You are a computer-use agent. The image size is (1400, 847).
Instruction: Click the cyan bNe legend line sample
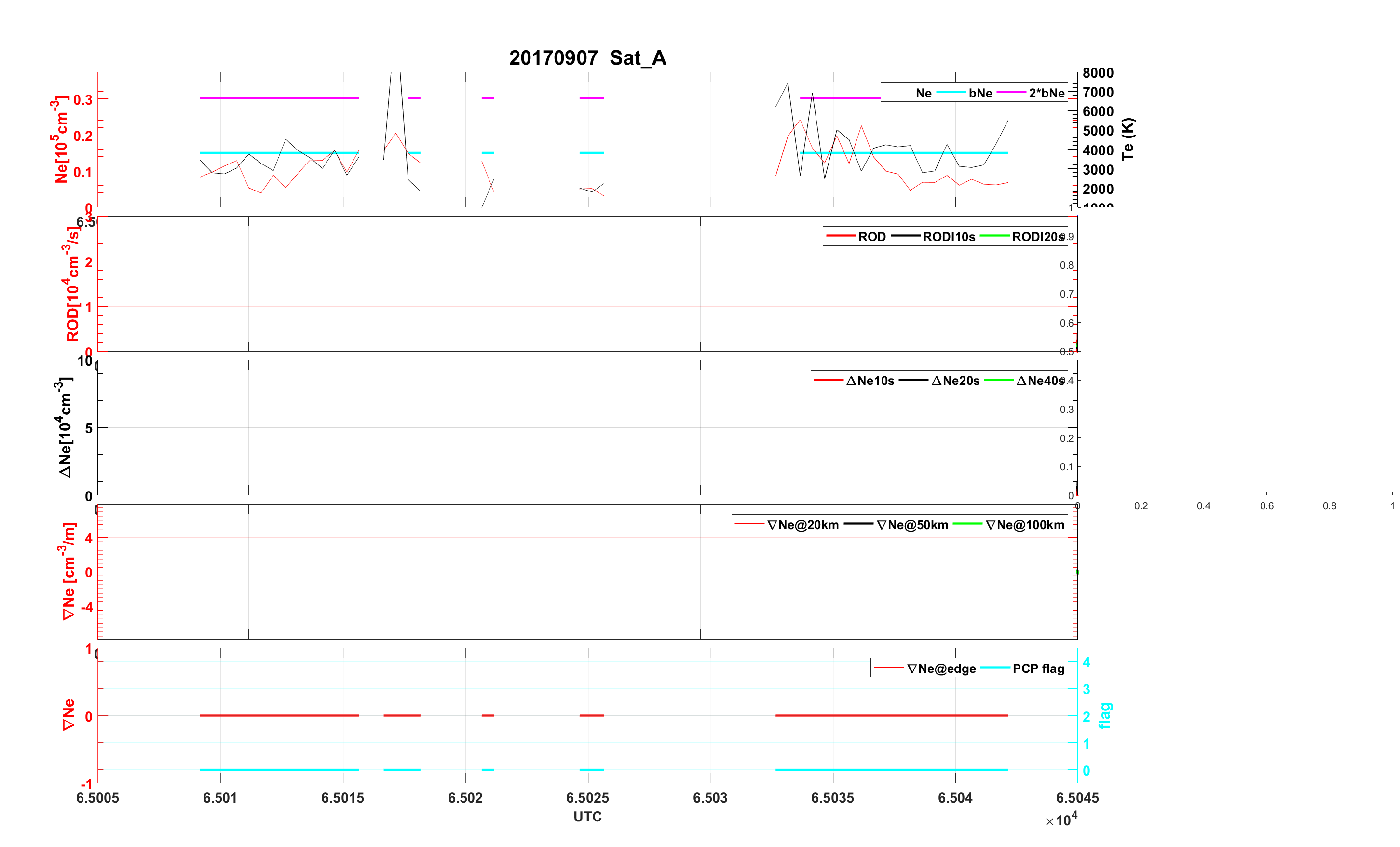point(951,93)
